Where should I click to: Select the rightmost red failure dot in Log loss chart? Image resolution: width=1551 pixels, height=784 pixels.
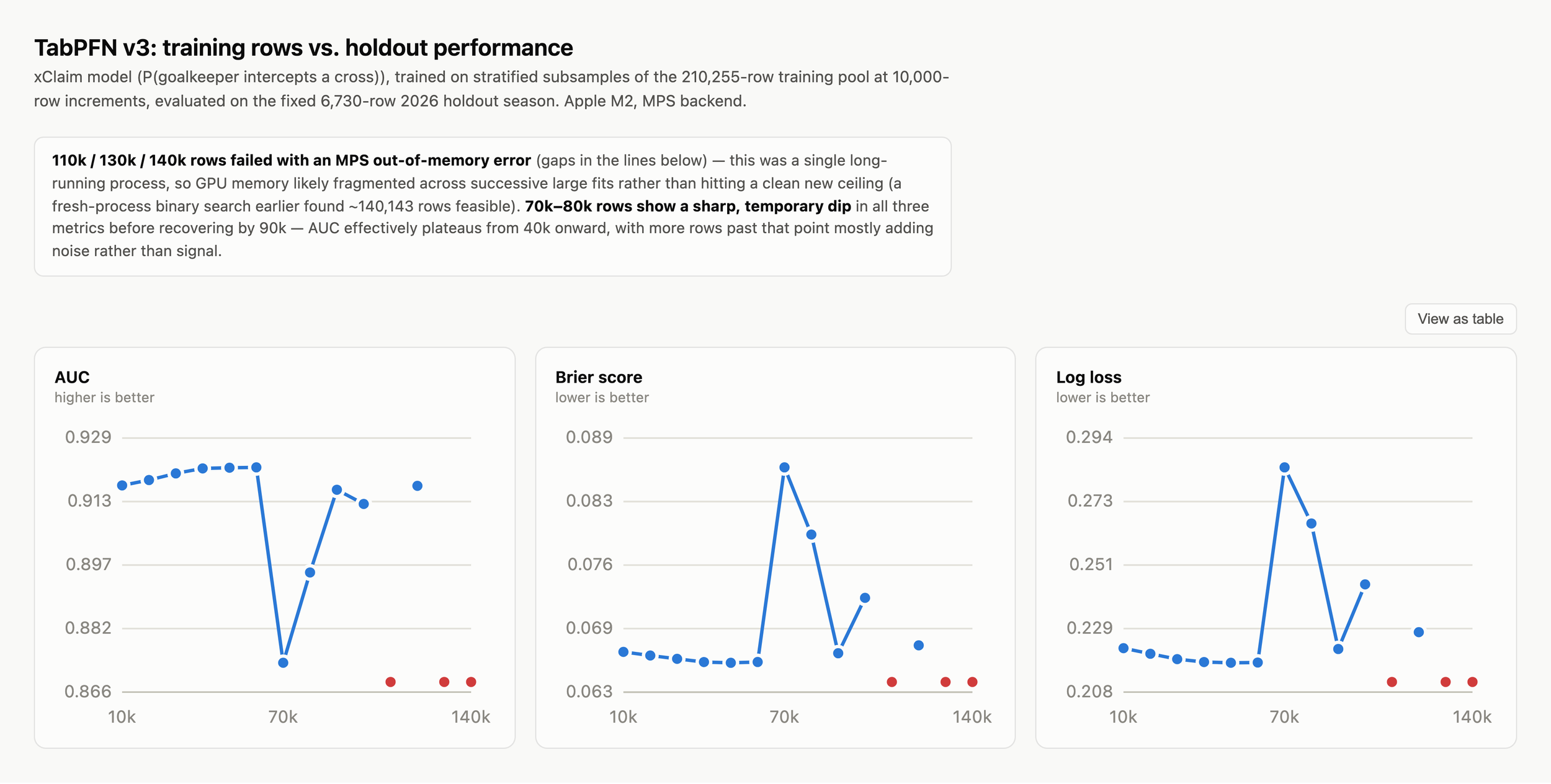pyautogui.click(x=1472, y=682)
